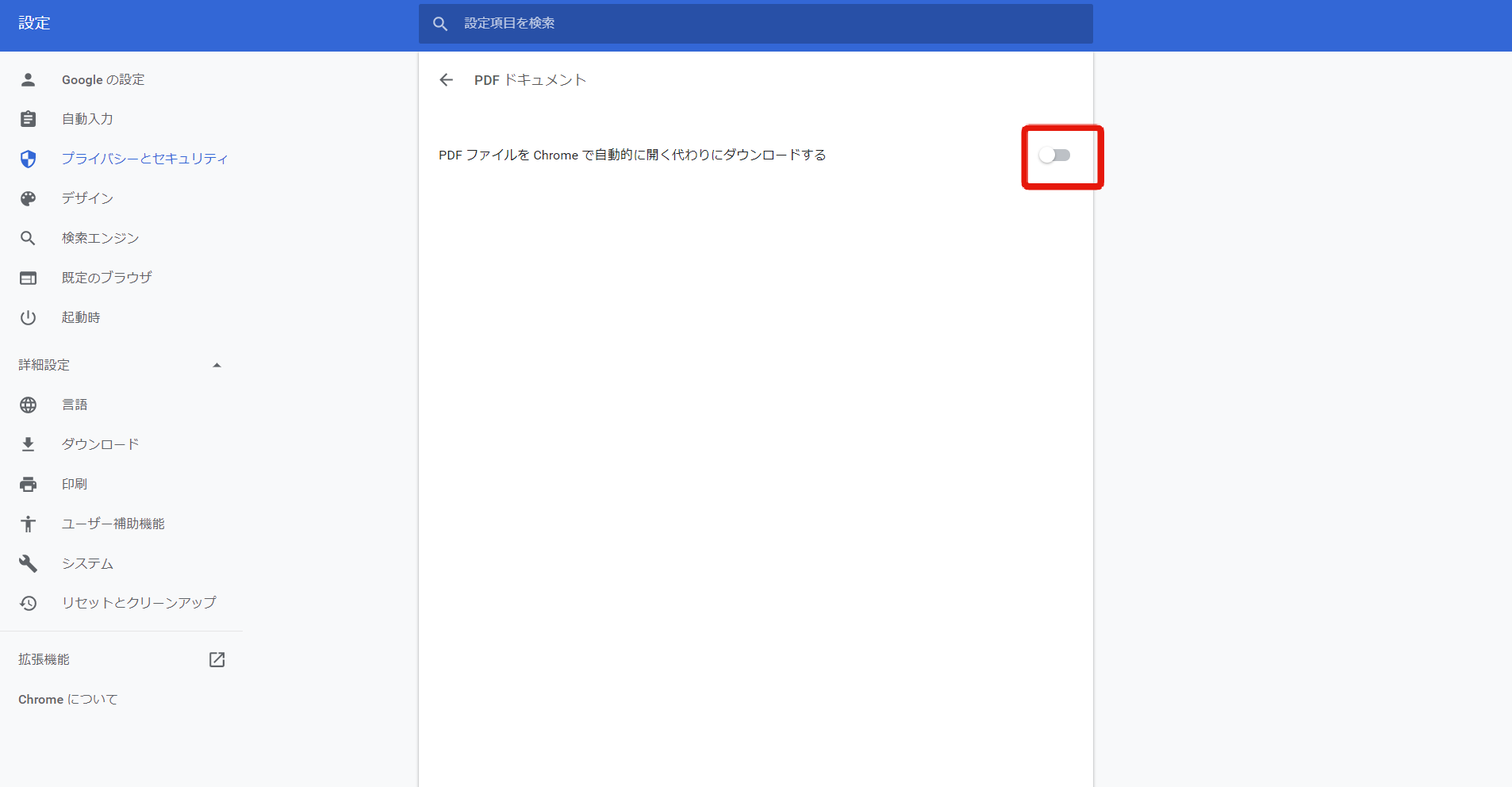Click the download arrow icon in sidebar

[28, 444]
